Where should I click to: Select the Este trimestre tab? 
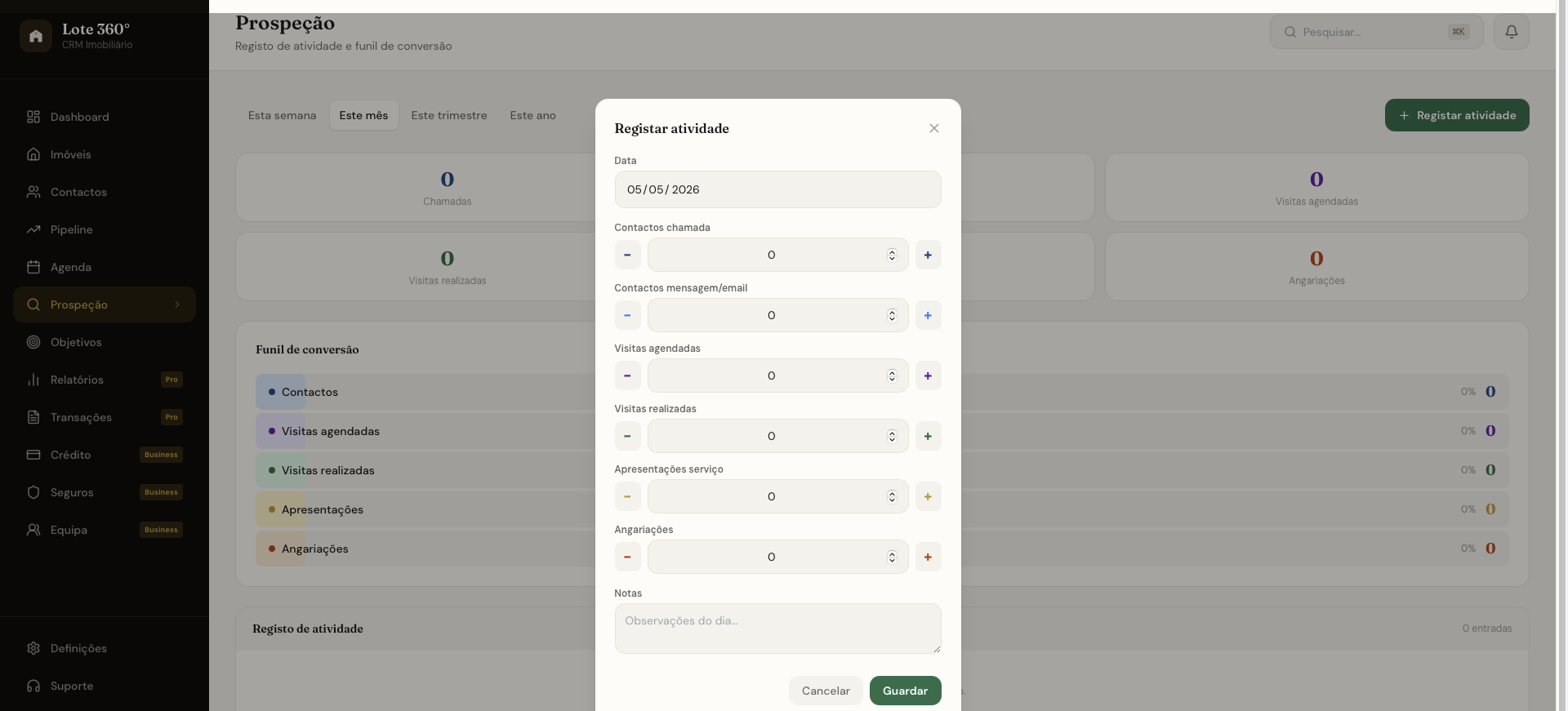coord(449,115)
